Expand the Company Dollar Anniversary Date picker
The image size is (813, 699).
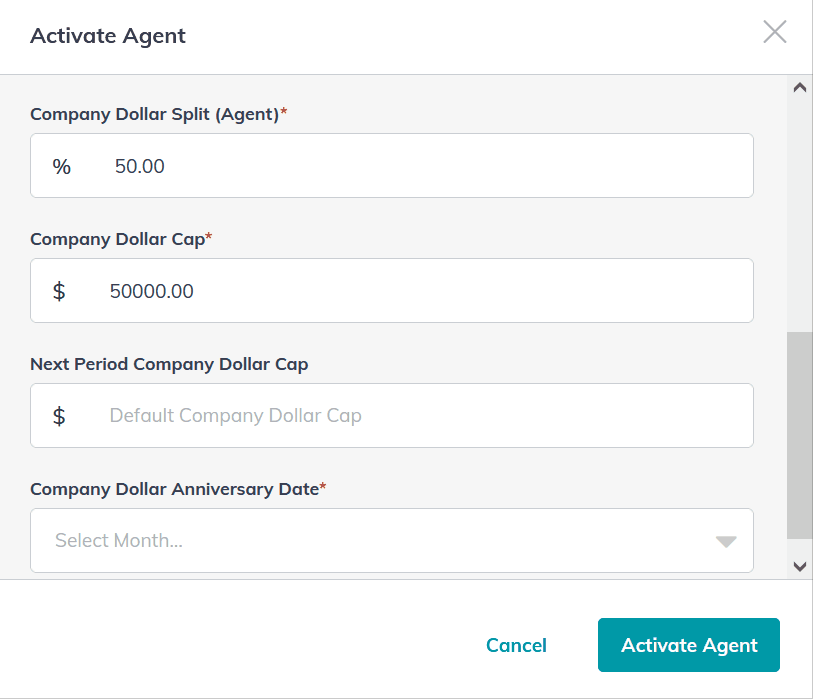click(392, 540)
